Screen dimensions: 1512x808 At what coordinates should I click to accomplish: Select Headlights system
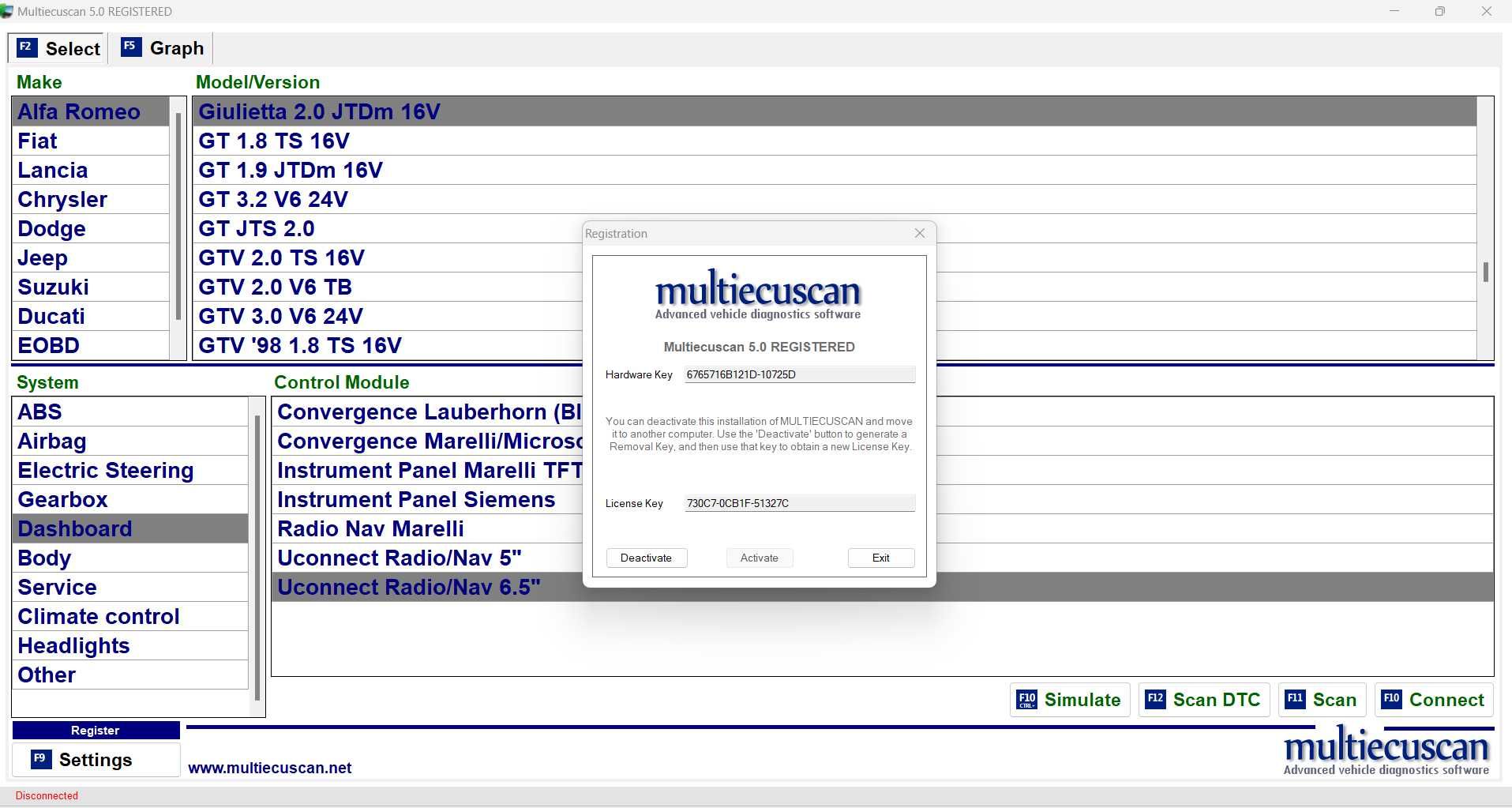tap(130, 645)
